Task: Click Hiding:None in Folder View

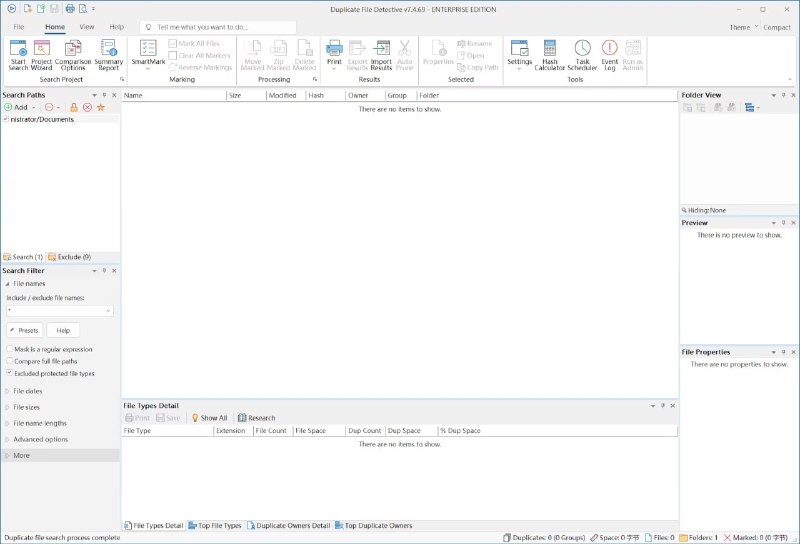Action: click(x=704, y=210)
